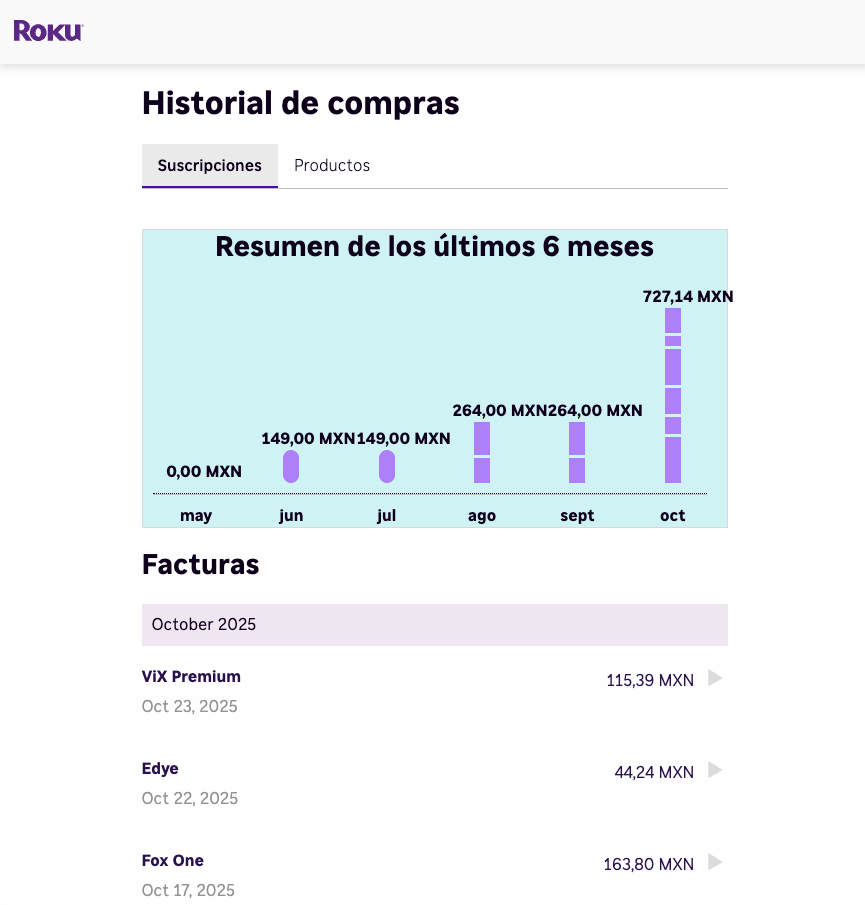Image resolution: width=865 pixels, height=905 pixels.
Task: Click the Oct 23, 2025 date
Action: coord(189,706)
